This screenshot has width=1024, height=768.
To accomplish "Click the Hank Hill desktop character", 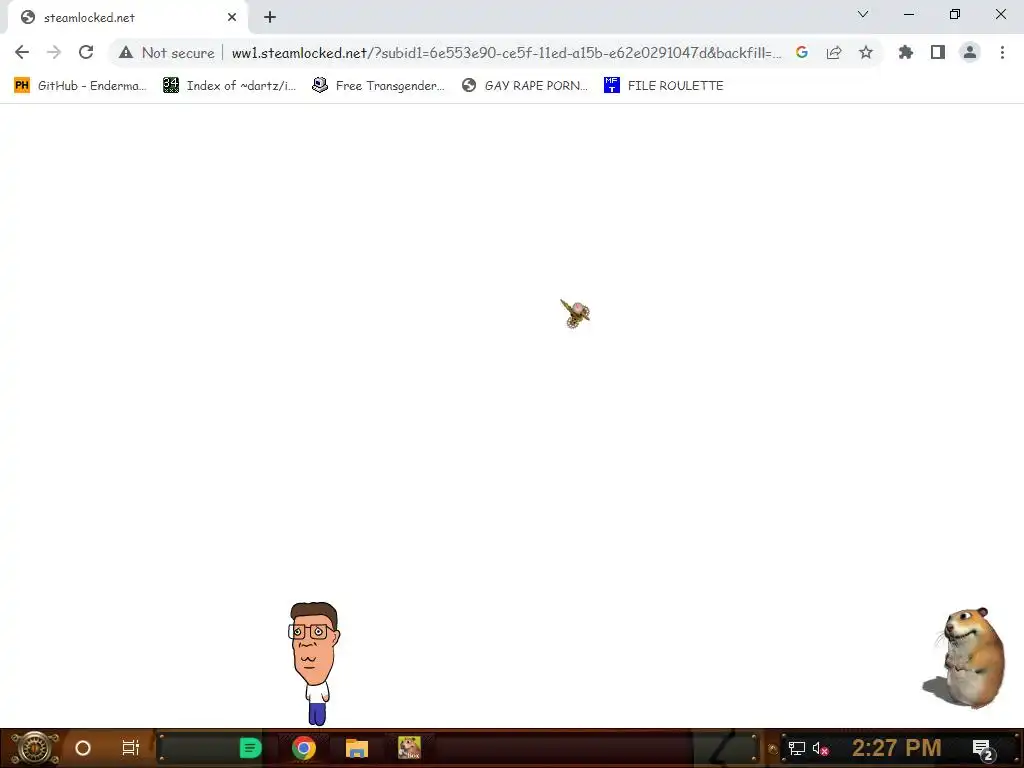I will click(314, 664).
